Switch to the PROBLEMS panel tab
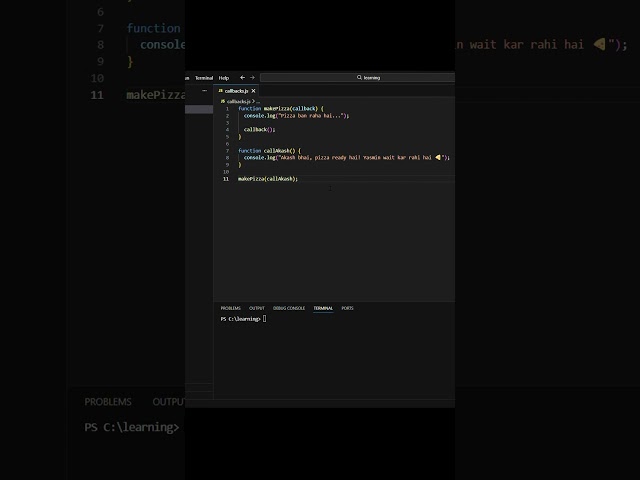Image resolution: width=640 pixels, height=480 pixels. [x=231, y=308]
